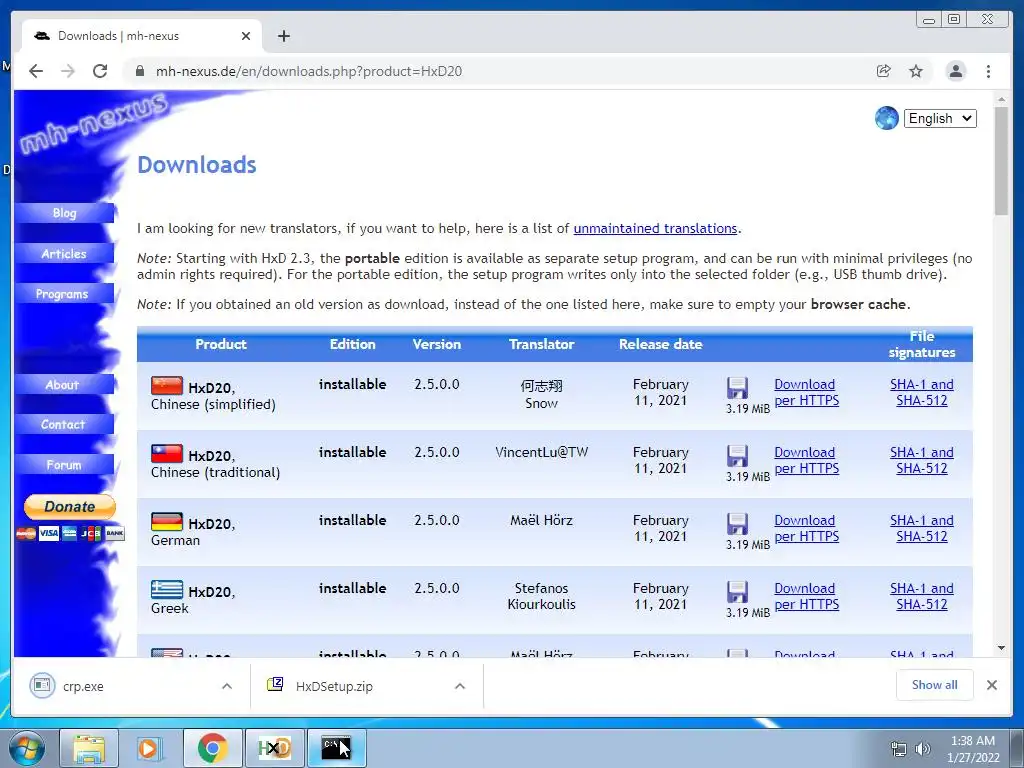The width and height of the screenshot is (1024, 768).
Task: Expand options arrow for crp.exe download
Action: 227,686
